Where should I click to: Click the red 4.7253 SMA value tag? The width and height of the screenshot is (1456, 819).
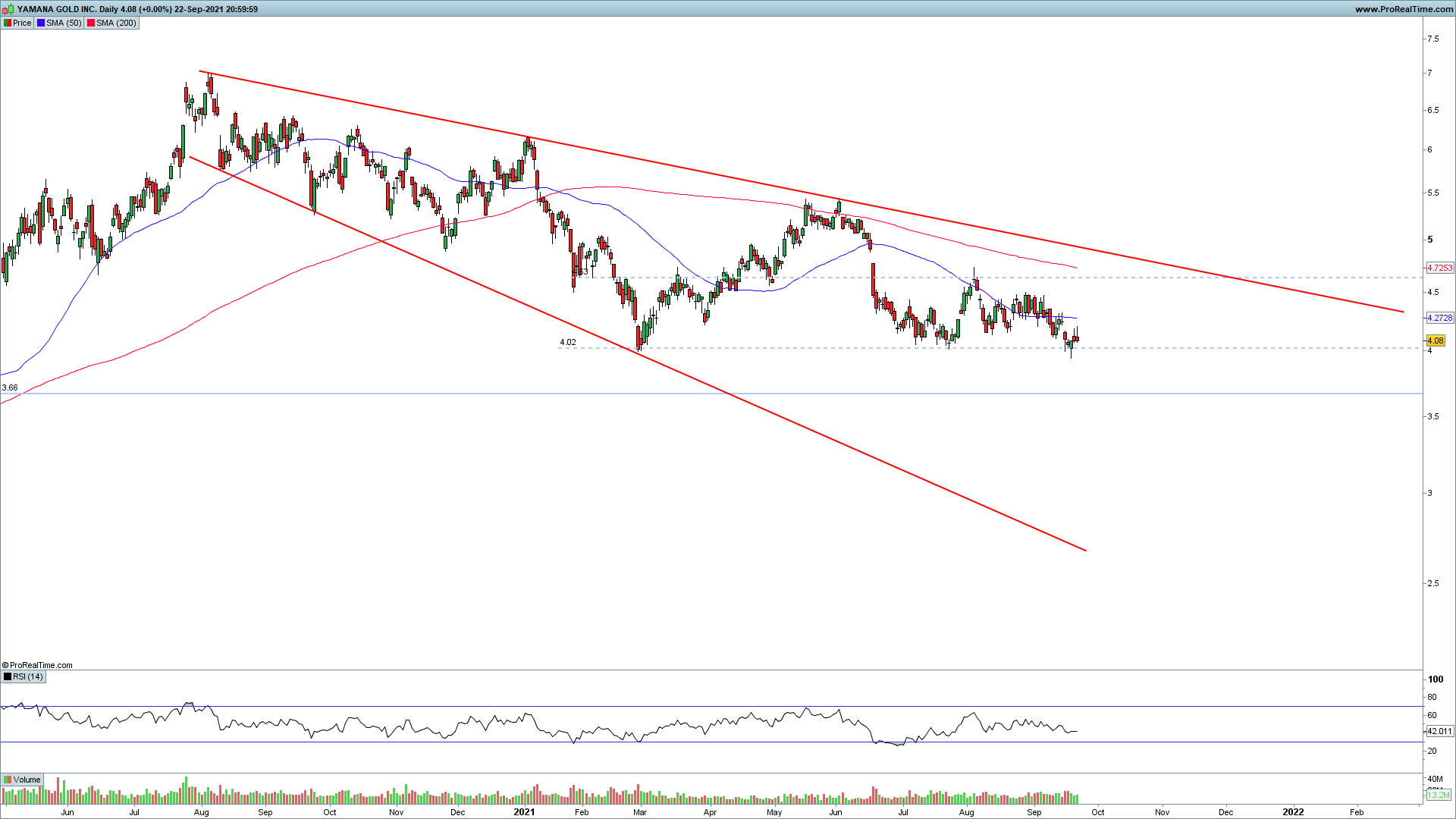[1439, 268]
